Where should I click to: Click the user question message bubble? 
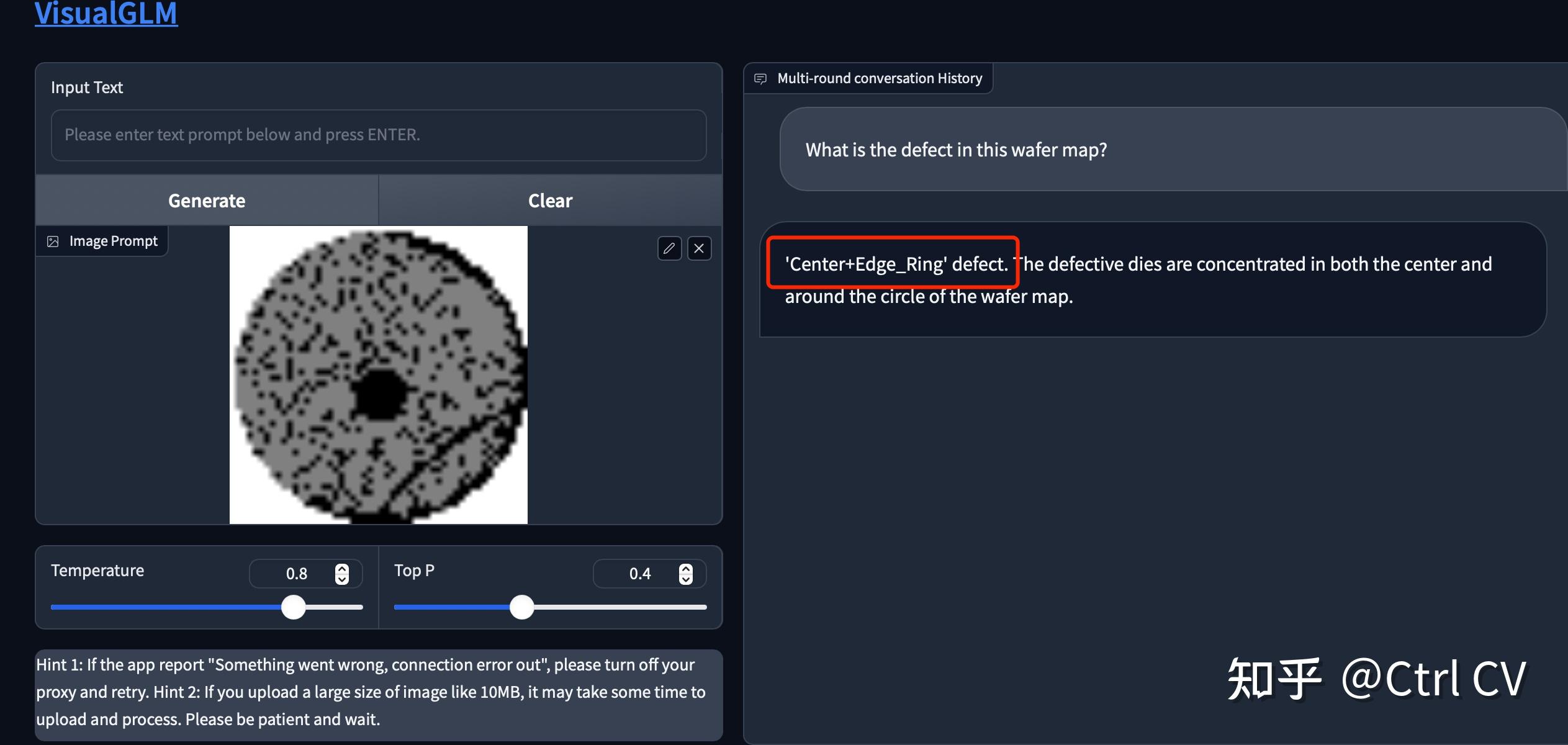(956, 150)
